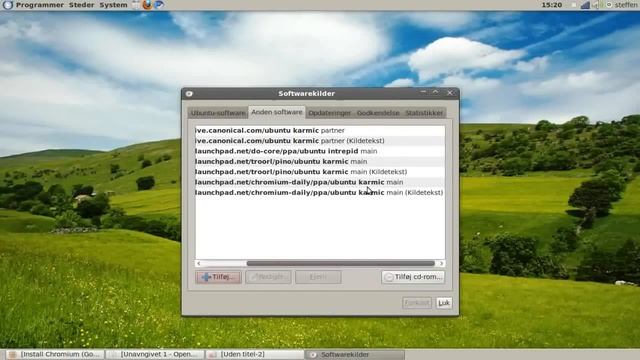
Task: Select the do-core ppa intrepid main row
Action: point(320,151)
